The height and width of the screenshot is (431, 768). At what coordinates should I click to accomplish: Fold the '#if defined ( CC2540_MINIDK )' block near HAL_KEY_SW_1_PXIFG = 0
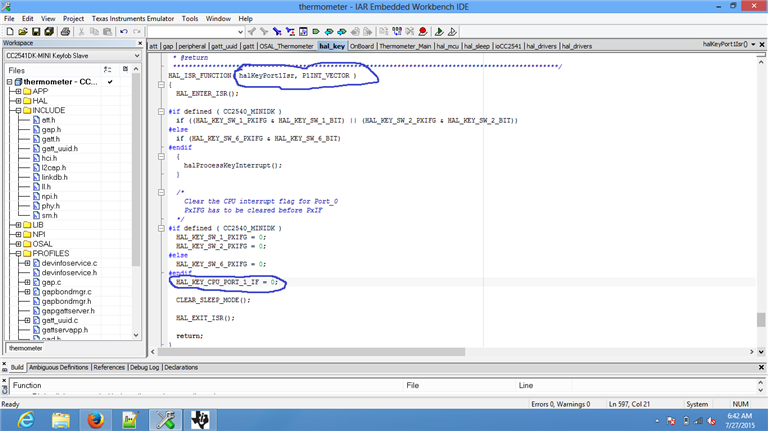161,228
